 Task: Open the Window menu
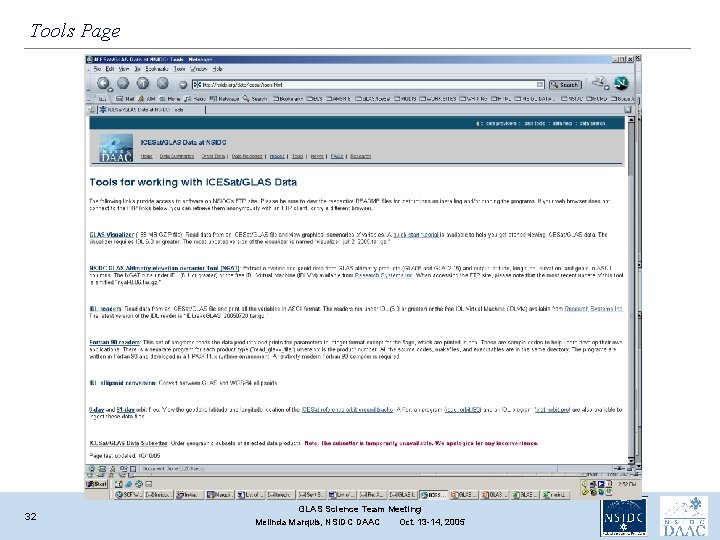coord(198,69)
